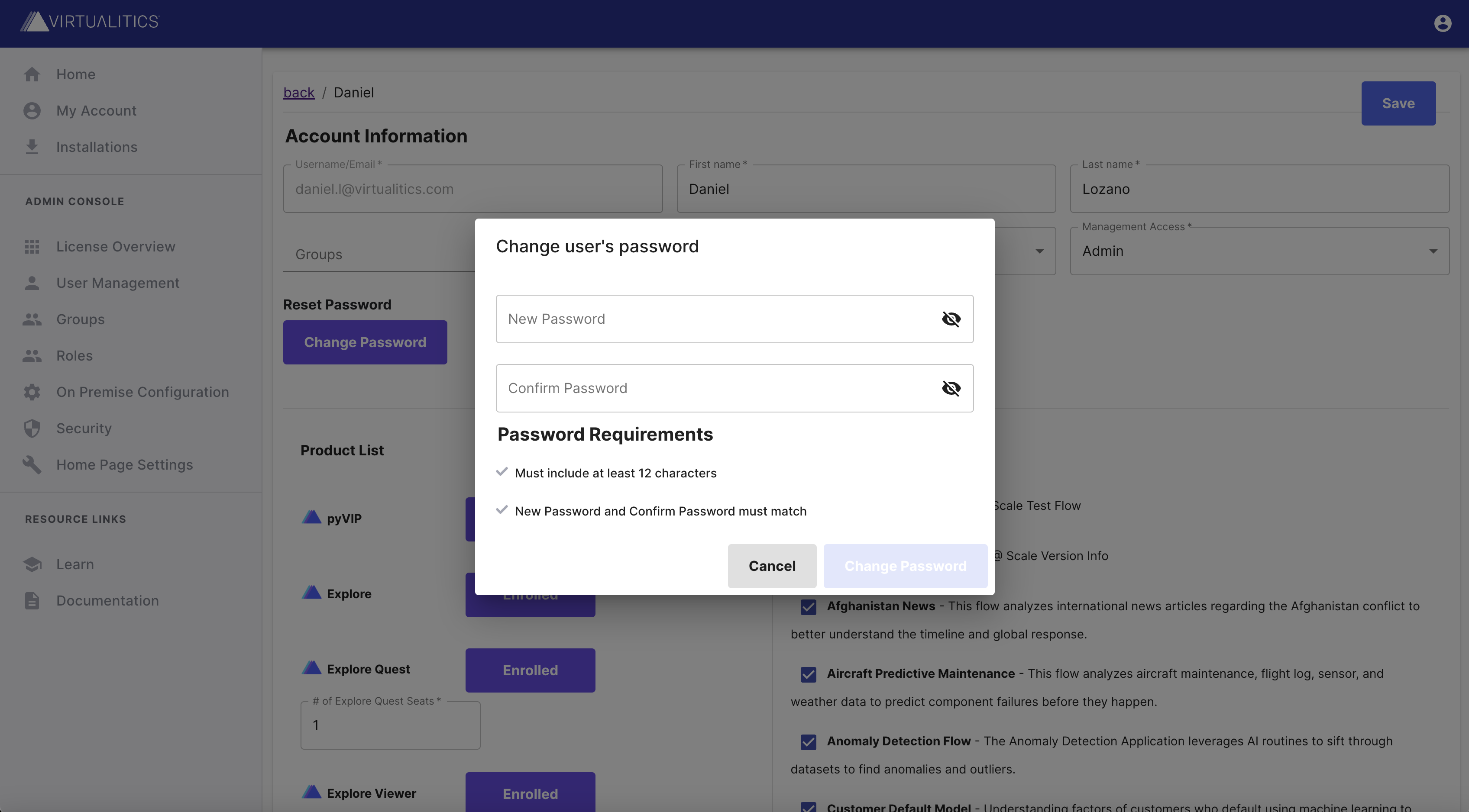The image size is (1469, 812).
Task: Toggle Explore Quest enrollment
Action: (x=530, y=670)
